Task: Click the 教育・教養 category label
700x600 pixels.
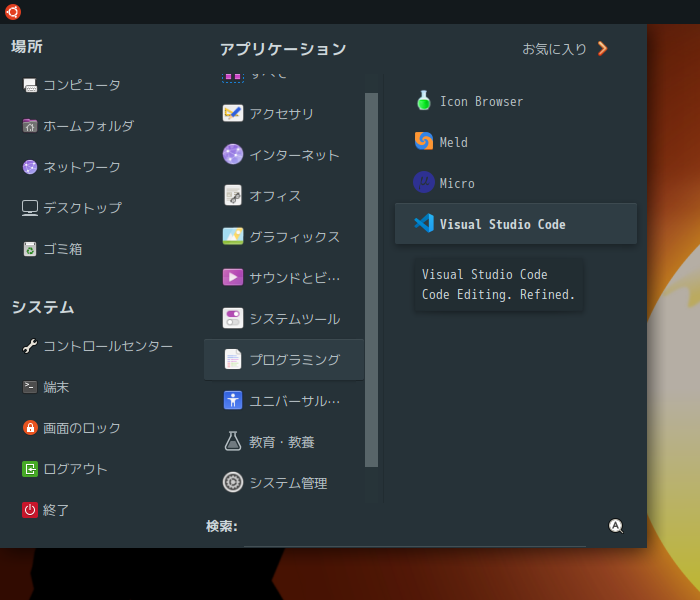Action: point(282,442)
